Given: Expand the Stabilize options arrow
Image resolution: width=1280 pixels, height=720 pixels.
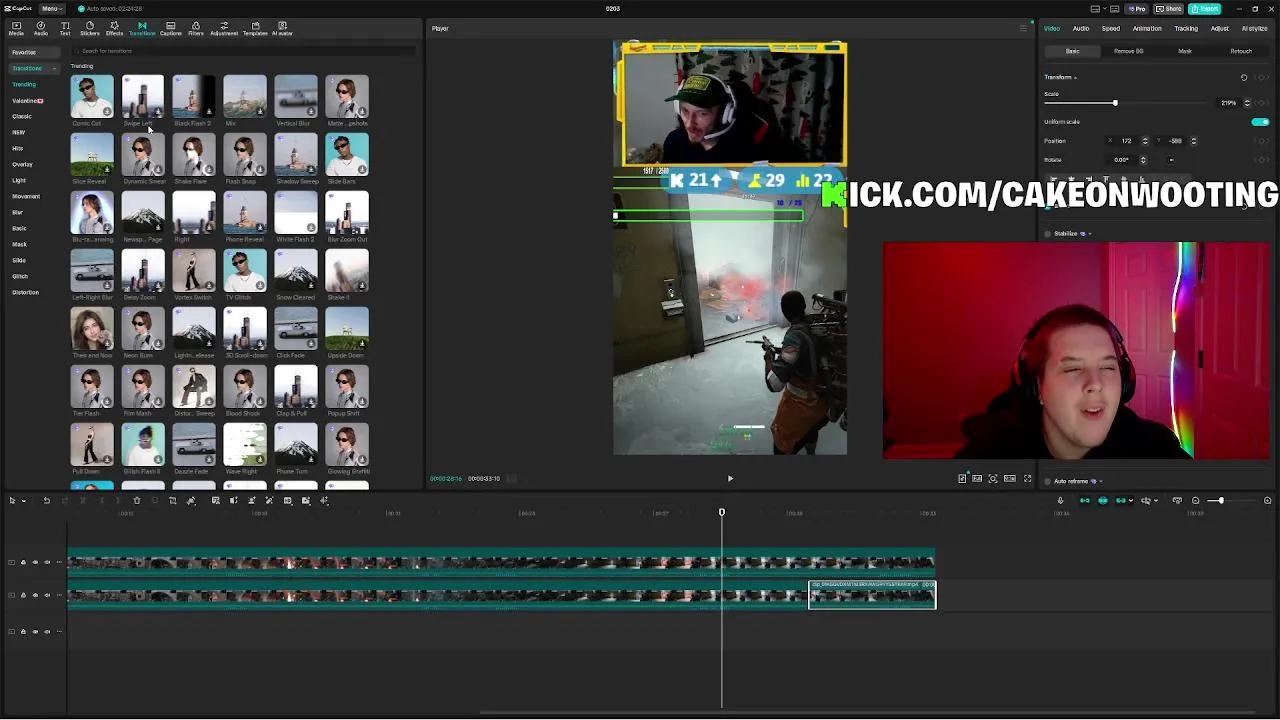Looking at the screenshot, I should tap(1089, 234).
